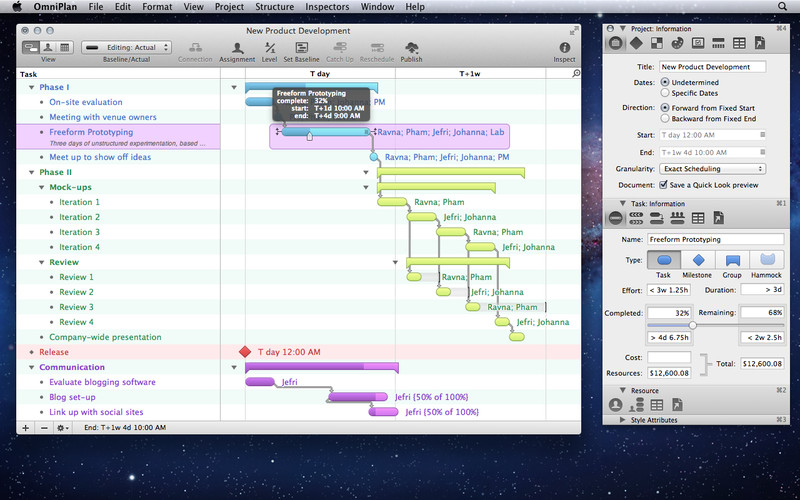The height and width of the screenshot is (500, 800).
Task: Open the Granularity Exact Scheduling dropdown
Action: pyautogui.click(x=712, y=169)
